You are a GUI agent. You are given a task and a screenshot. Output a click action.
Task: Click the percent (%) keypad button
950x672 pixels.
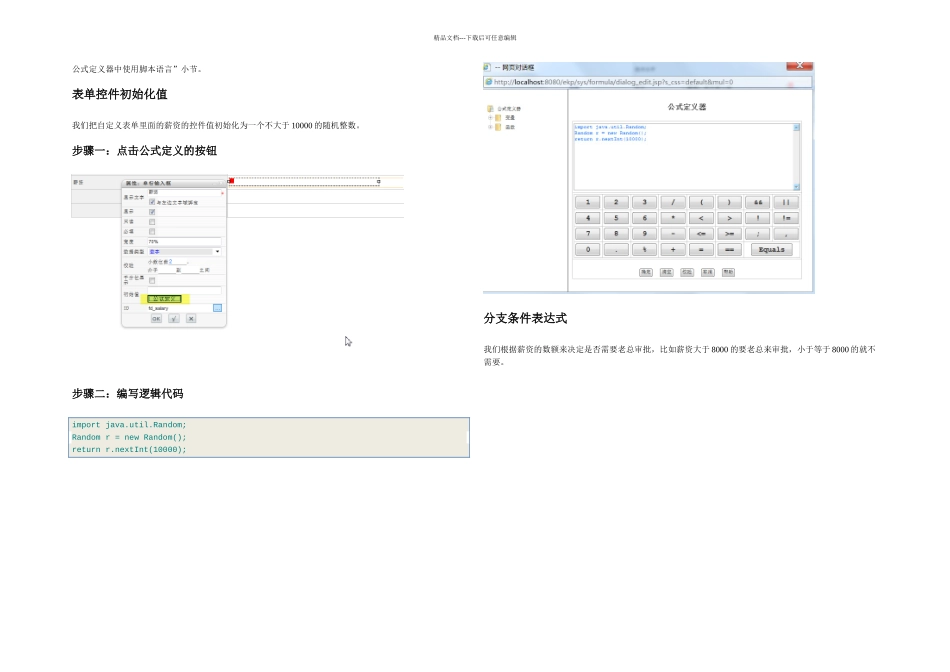tap(645, 250)
